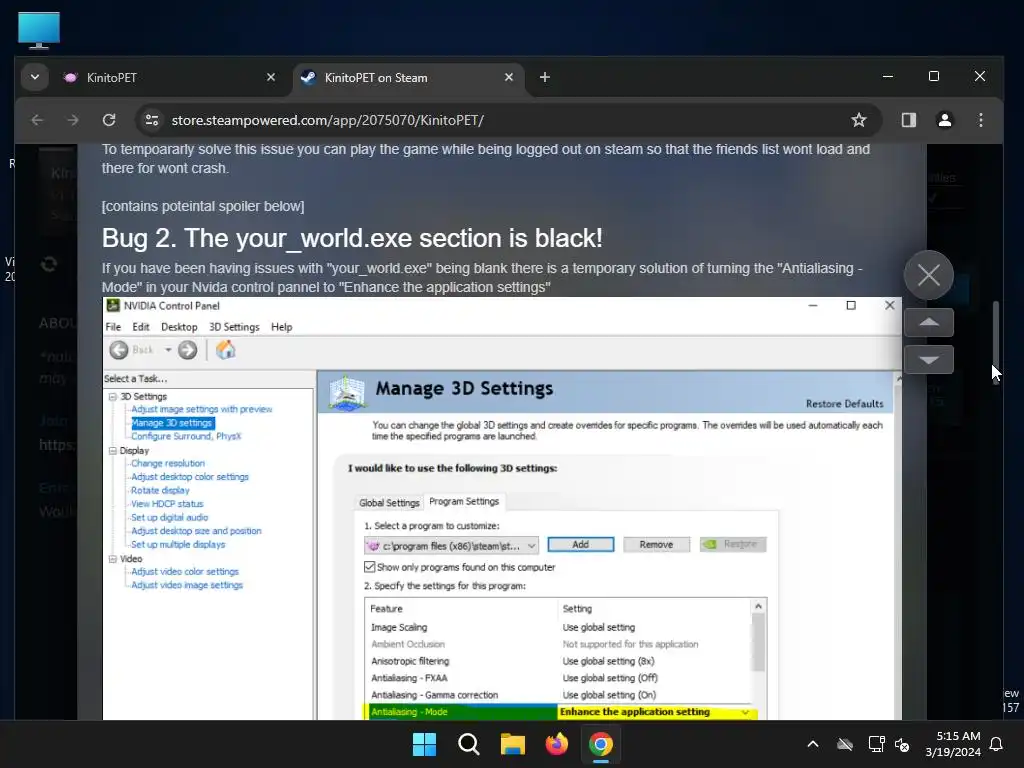Open Rotate display task
Screen dimensions: 1024x768
(160, 490)
